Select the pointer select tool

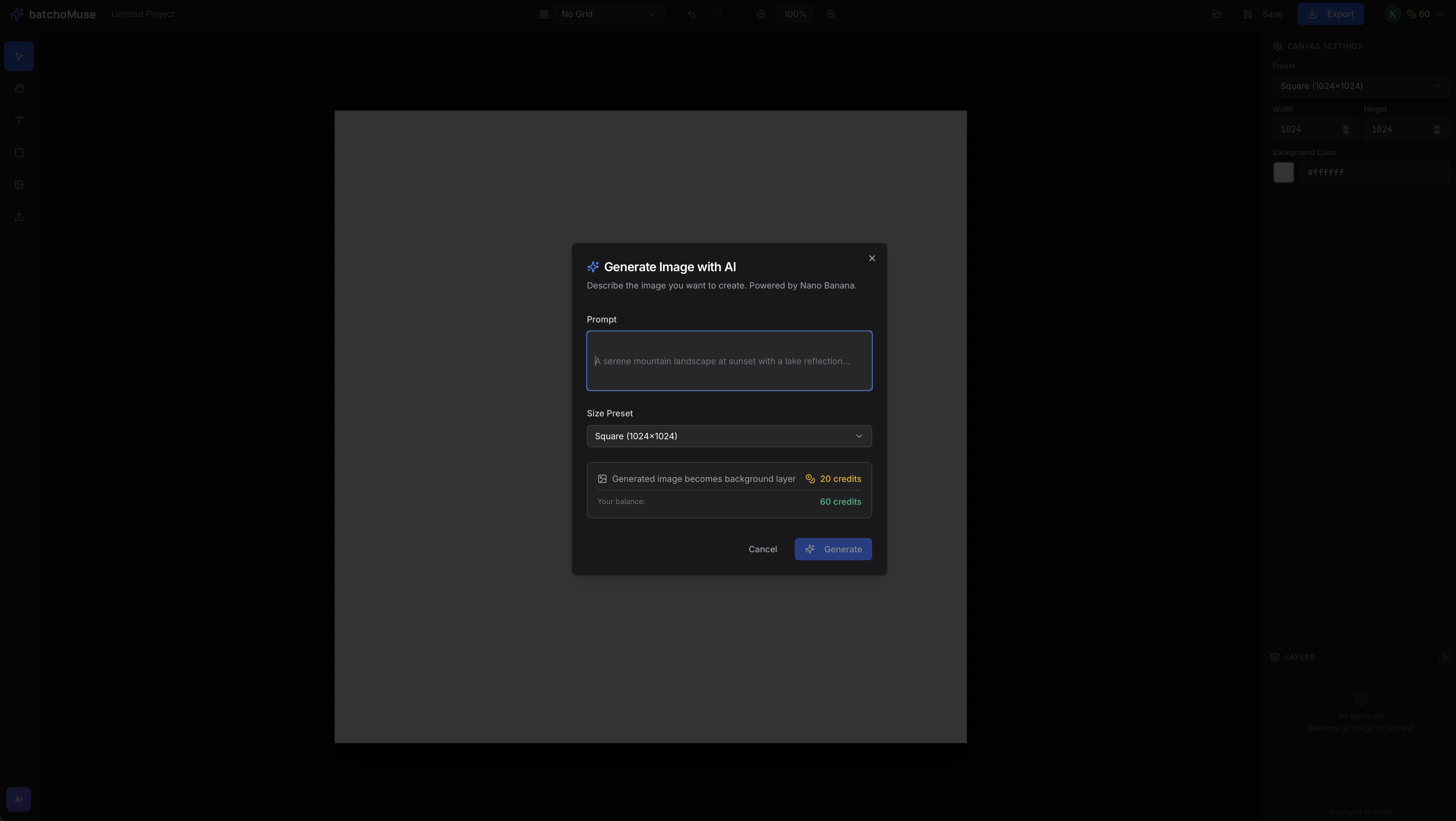[19, 57]
